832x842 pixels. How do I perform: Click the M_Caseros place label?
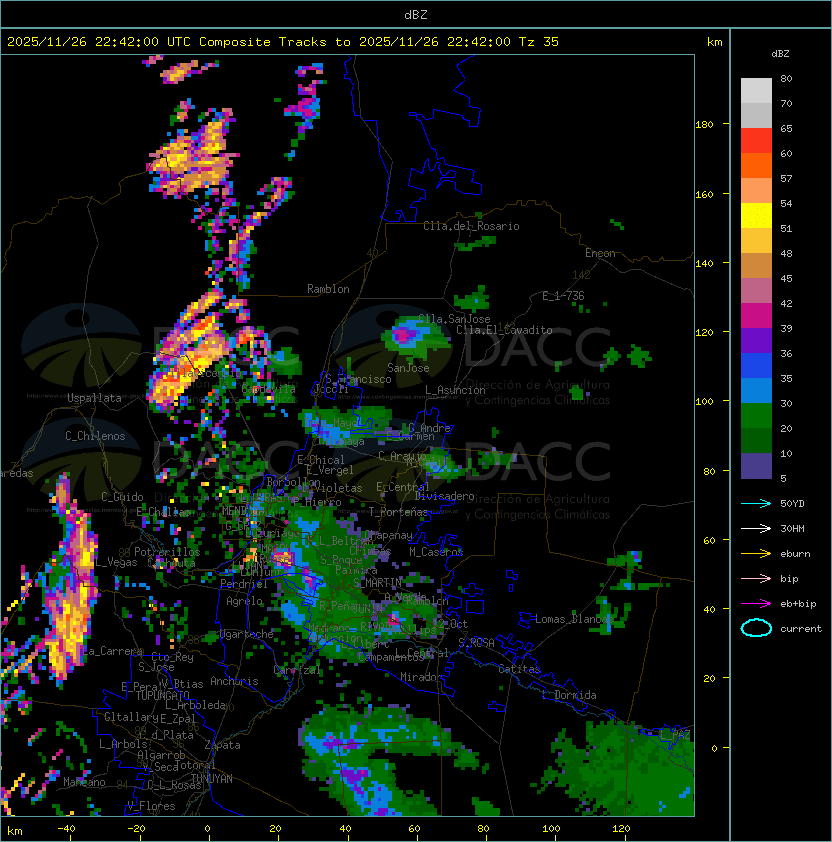pyautogui.click(x=436, y=552)
